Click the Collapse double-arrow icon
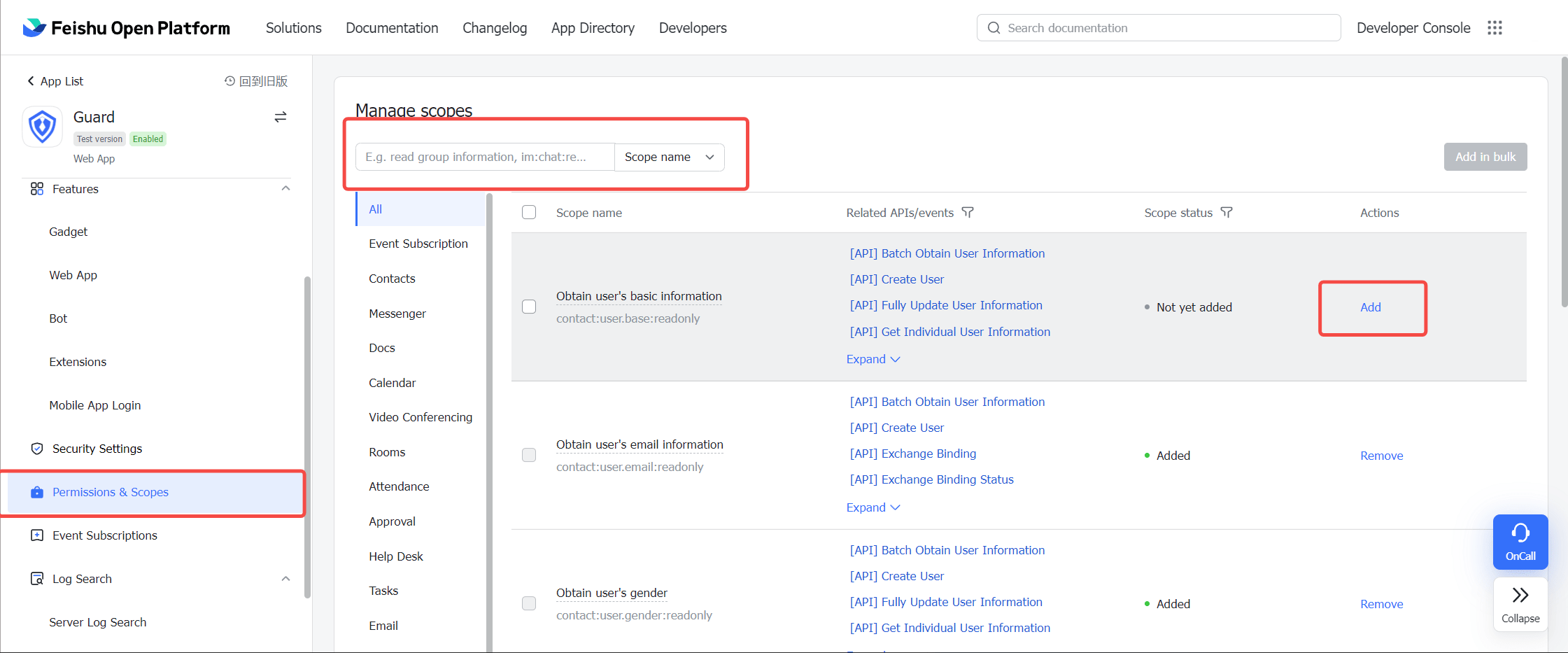The width and height of the screenshot is (1568, 653). [x=1520, y=596]
